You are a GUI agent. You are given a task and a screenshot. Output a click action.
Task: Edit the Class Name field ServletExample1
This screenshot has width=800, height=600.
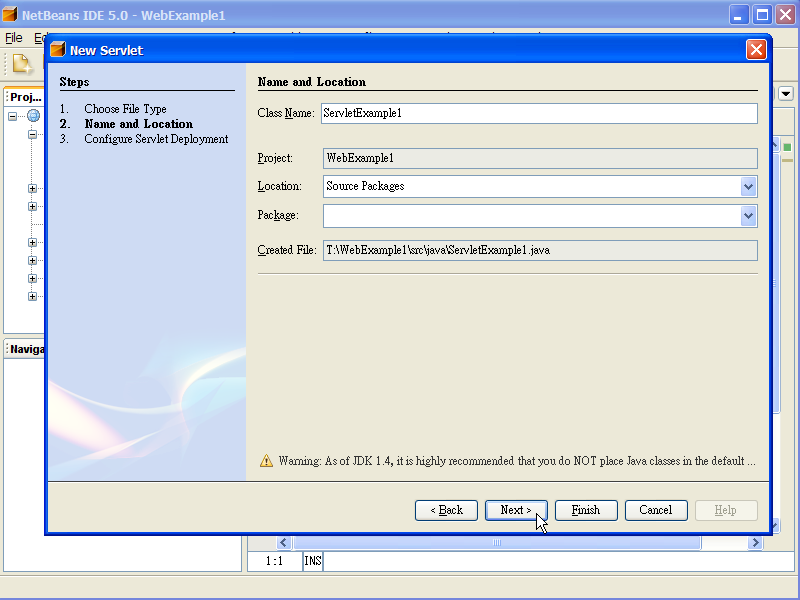pyautogui.click(x=539, y=113)
